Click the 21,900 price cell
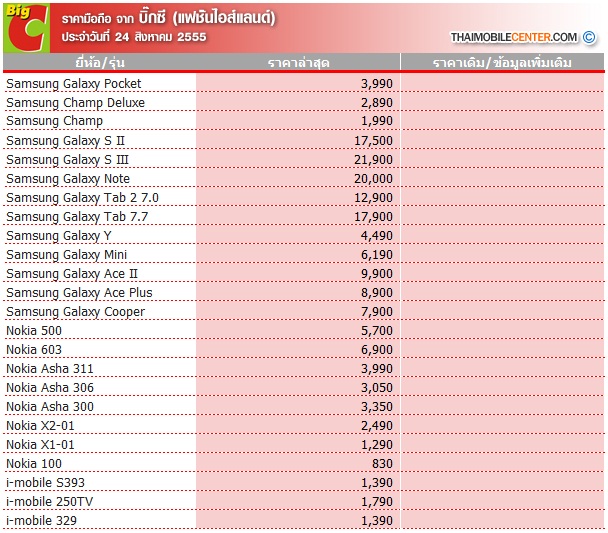 coord(373,160)
